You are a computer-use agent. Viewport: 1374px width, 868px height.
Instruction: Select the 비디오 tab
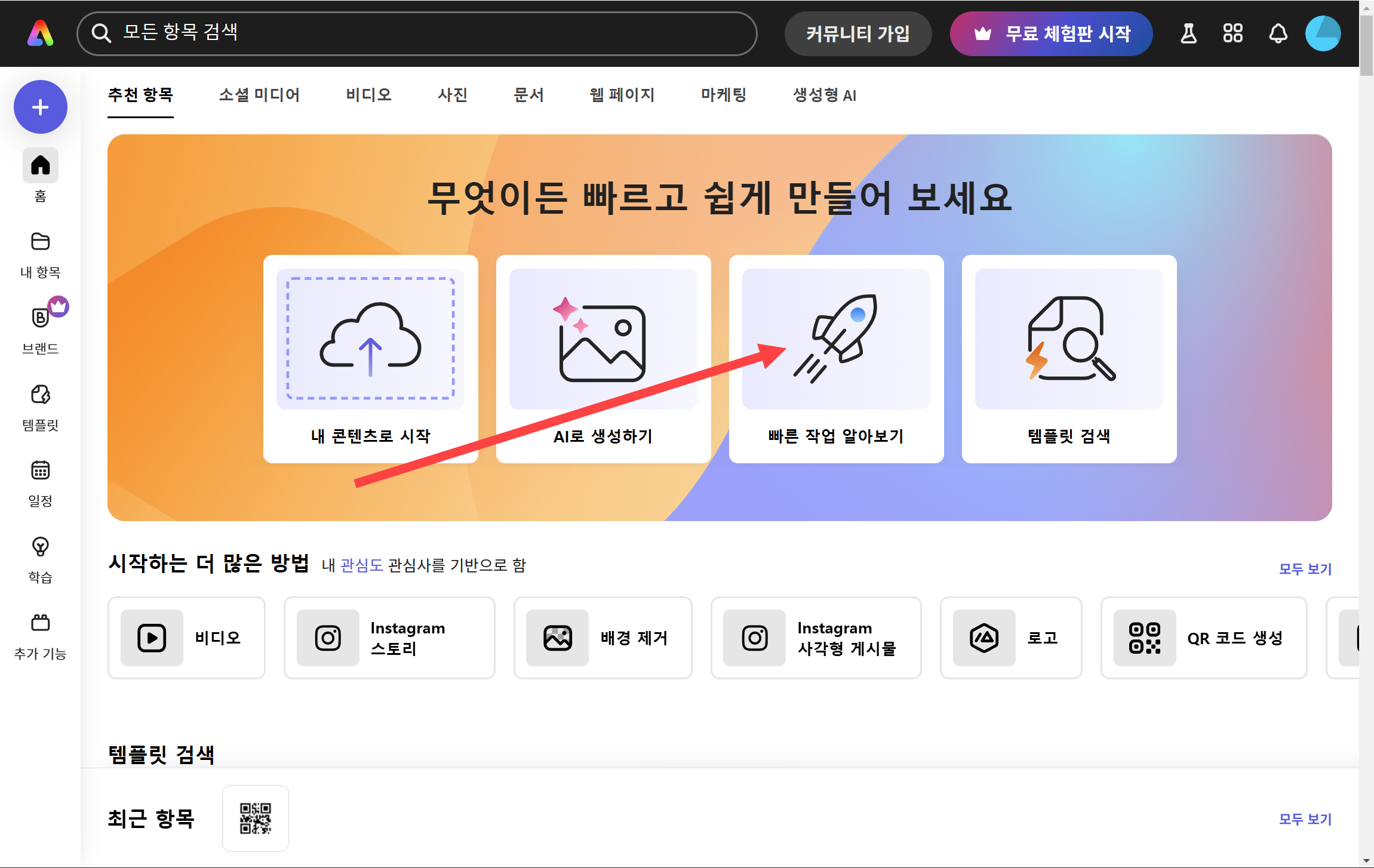(x=369, y=95)
